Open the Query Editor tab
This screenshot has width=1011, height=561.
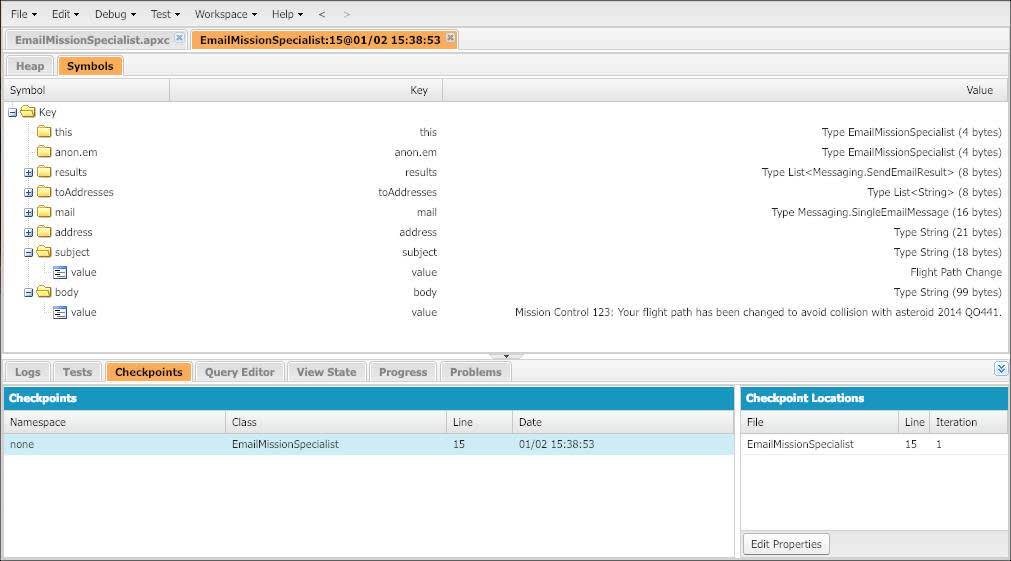pos(239,372)
